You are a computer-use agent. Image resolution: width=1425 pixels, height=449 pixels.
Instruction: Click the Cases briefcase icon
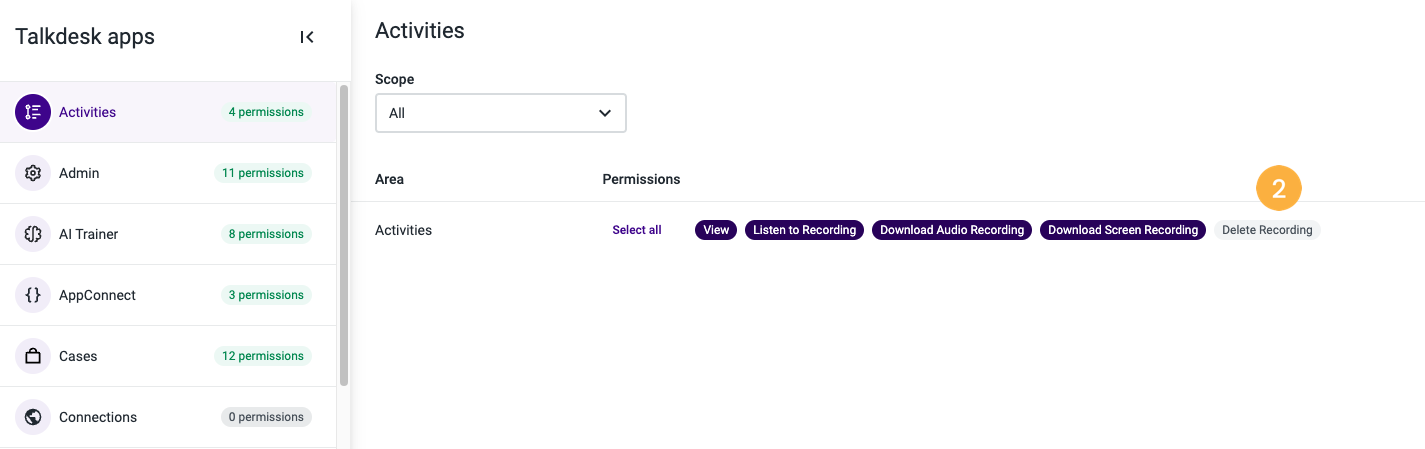click(x=33, y=356)
